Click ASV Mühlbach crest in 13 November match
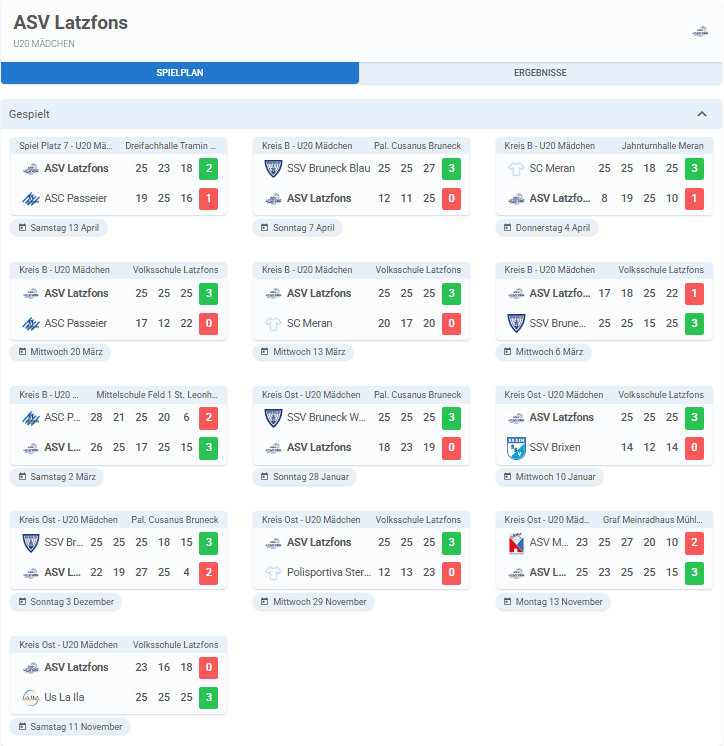The height and width of the screenshot is (746, 724). pos(516,543)
